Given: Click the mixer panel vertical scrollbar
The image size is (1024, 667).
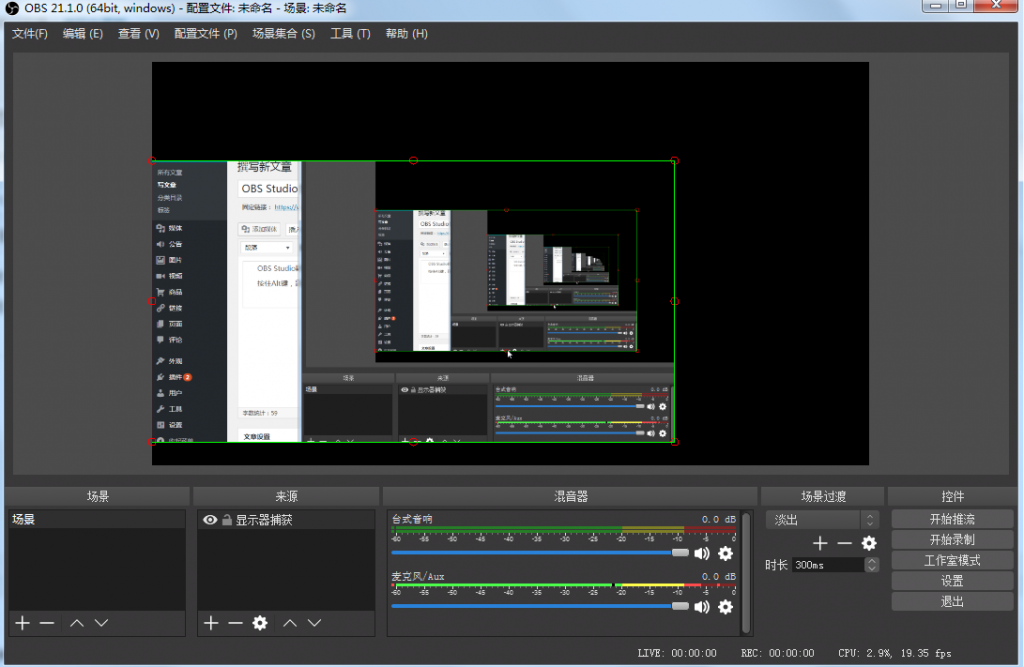Looking at the screenshot, I should point(746,573).
